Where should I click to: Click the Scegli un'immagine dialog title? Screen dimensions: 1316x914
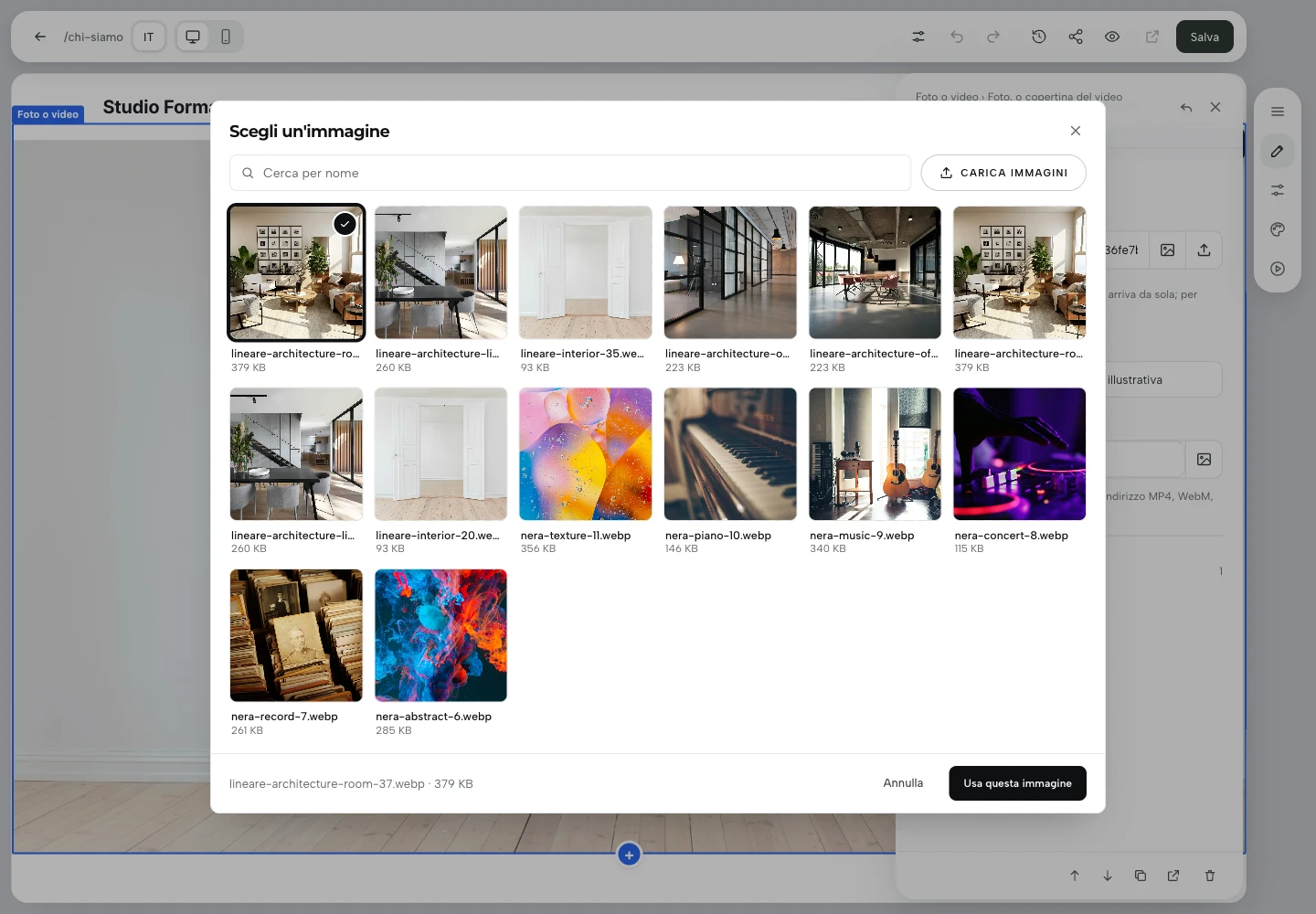pos(310,132)
